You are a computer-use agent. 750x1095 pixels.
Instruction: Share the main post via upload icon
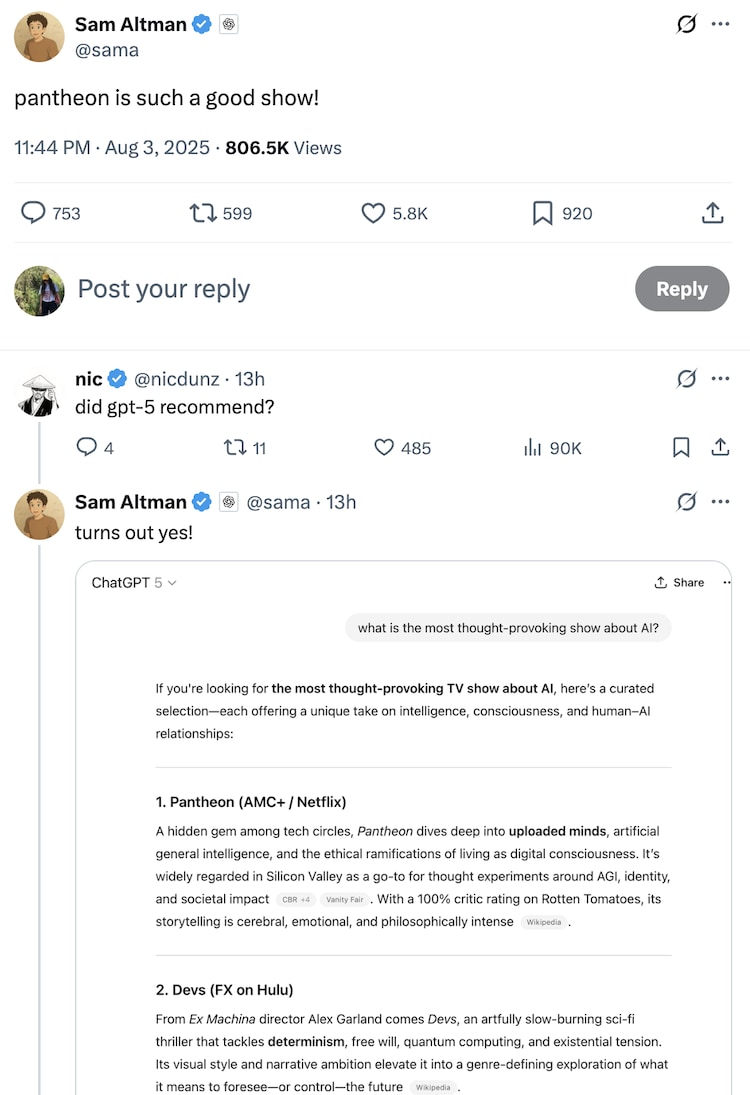click(712, 212)
